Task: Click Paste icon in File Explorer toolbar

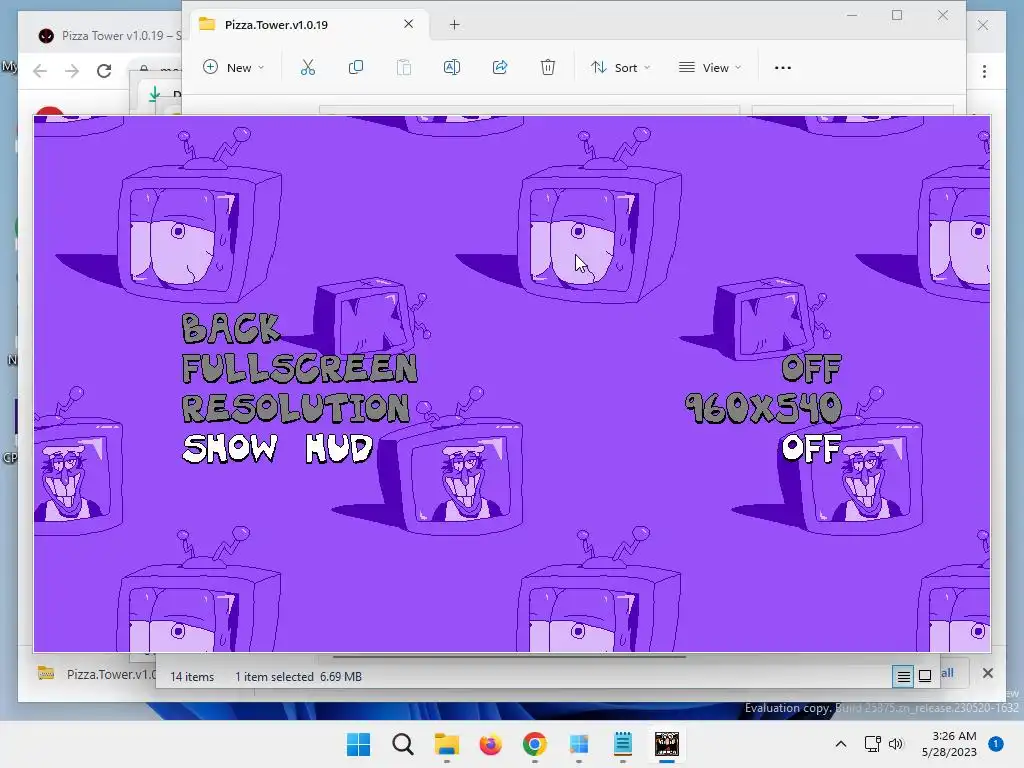Action: (x=404, y=67)
